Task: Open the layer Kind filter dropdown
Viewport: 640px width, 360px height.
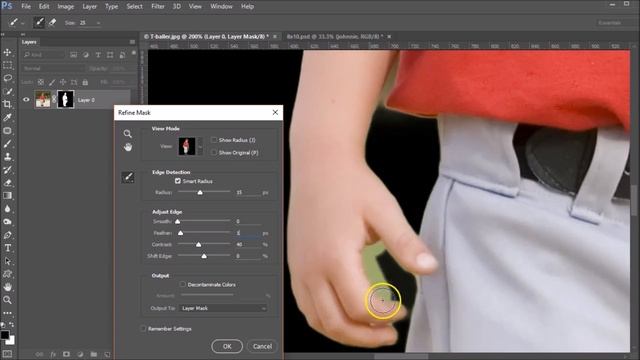Action: click(43, 54)
